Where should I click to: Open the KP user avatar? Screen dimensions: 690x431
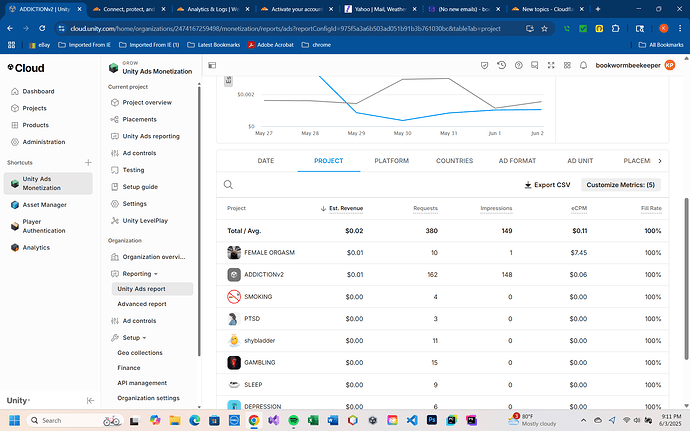coord(669,65)
